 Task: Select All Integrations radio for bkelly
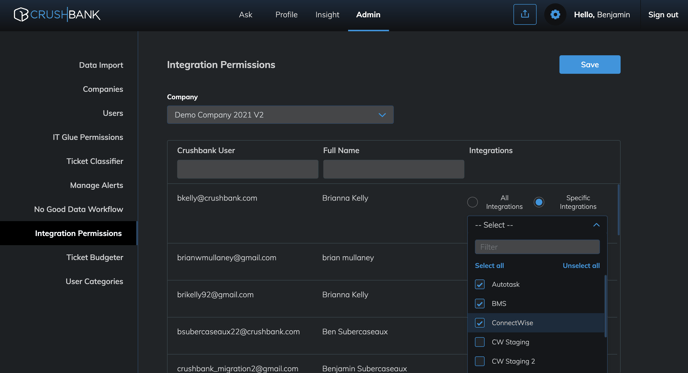(472, 202)
